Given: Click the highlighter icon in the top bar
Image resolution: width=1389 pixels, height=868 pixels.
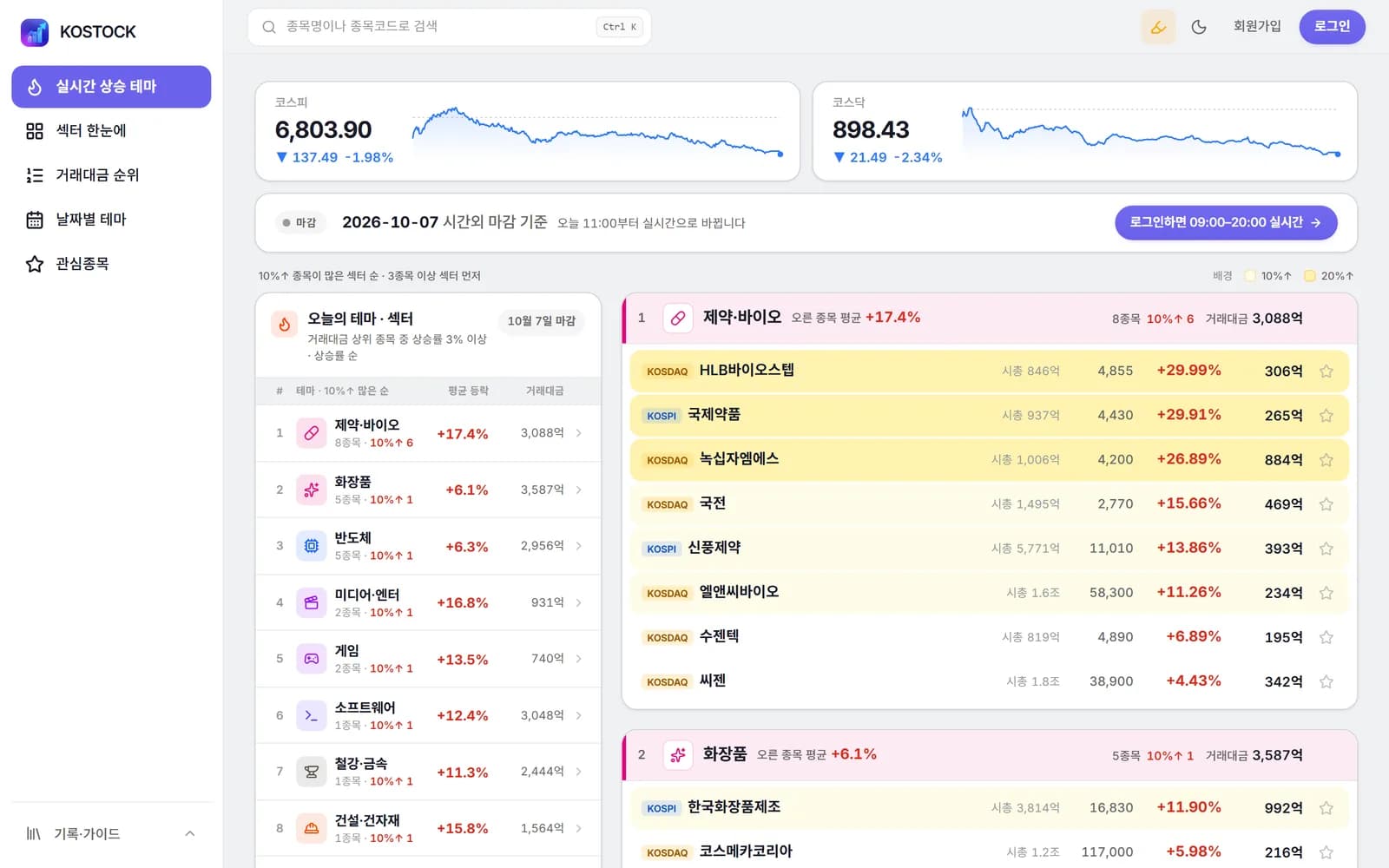Looking at the screenshot, I should tap(1158, 27).
